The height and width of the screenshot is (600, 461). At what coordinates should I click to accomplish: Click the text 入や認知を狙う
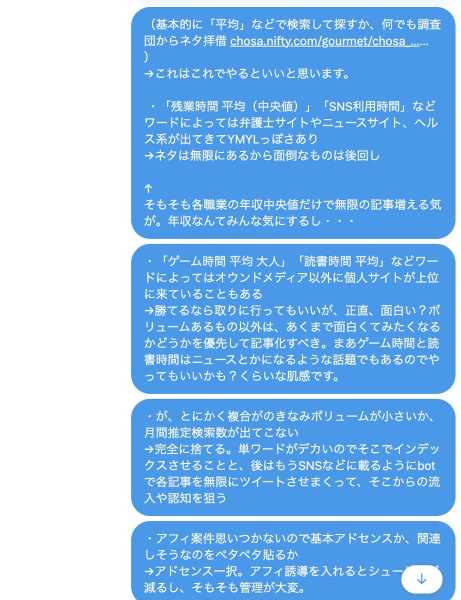[185, 497]
